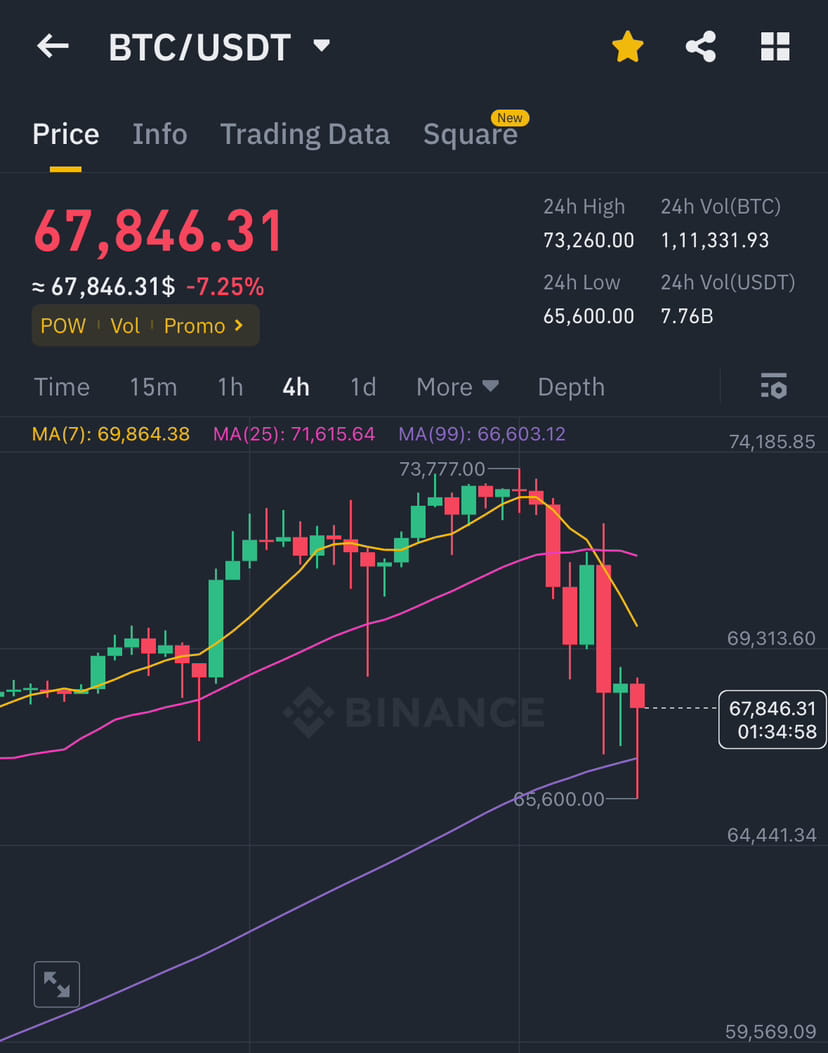Screen dimensions: 828x1053
Task: Tap the back arrow to exit chart
Action: click(x=52, y=46)
